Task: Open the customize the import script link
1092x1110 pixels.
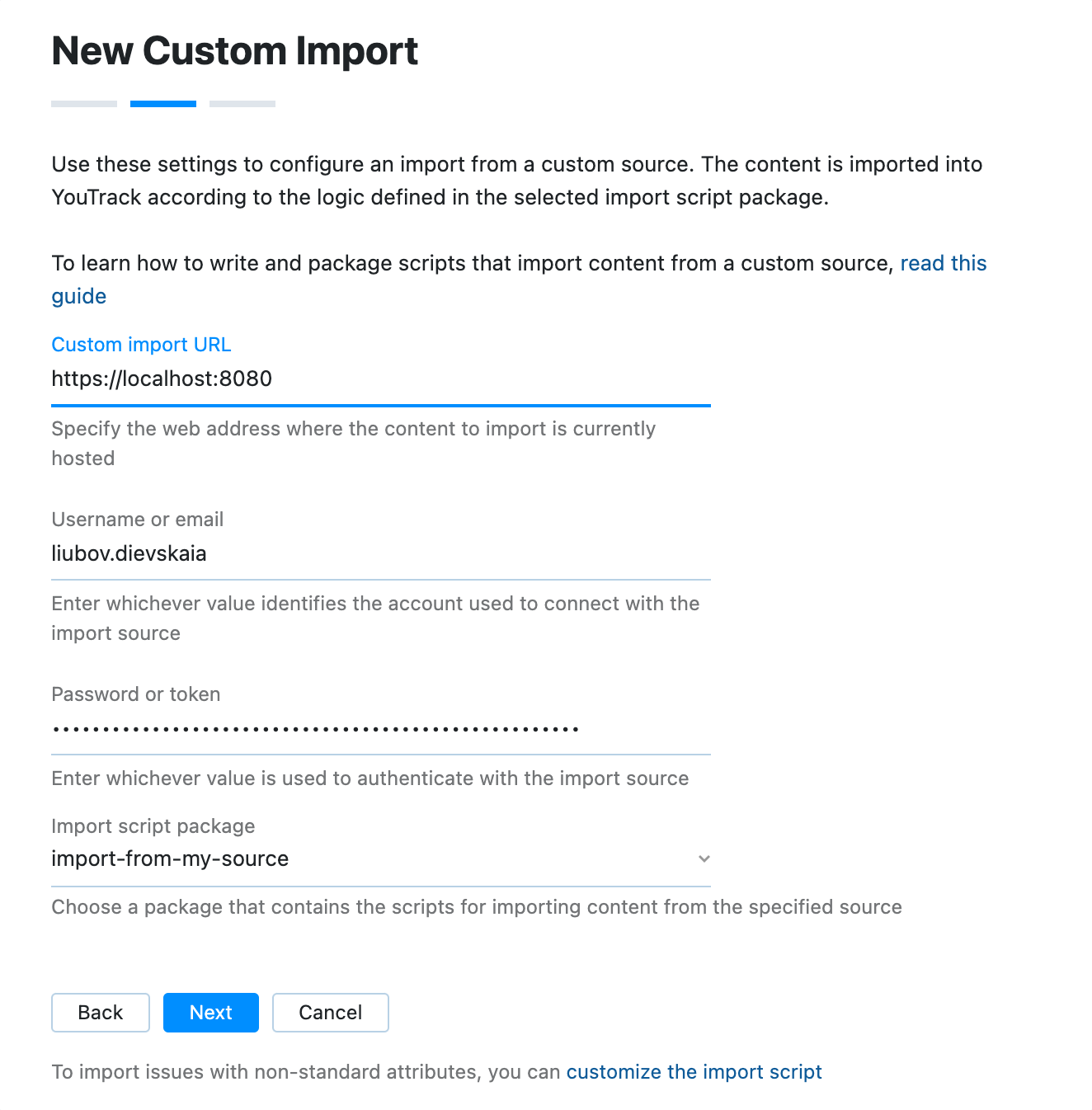Action: pyautogui.click(x=693, y=1071)
